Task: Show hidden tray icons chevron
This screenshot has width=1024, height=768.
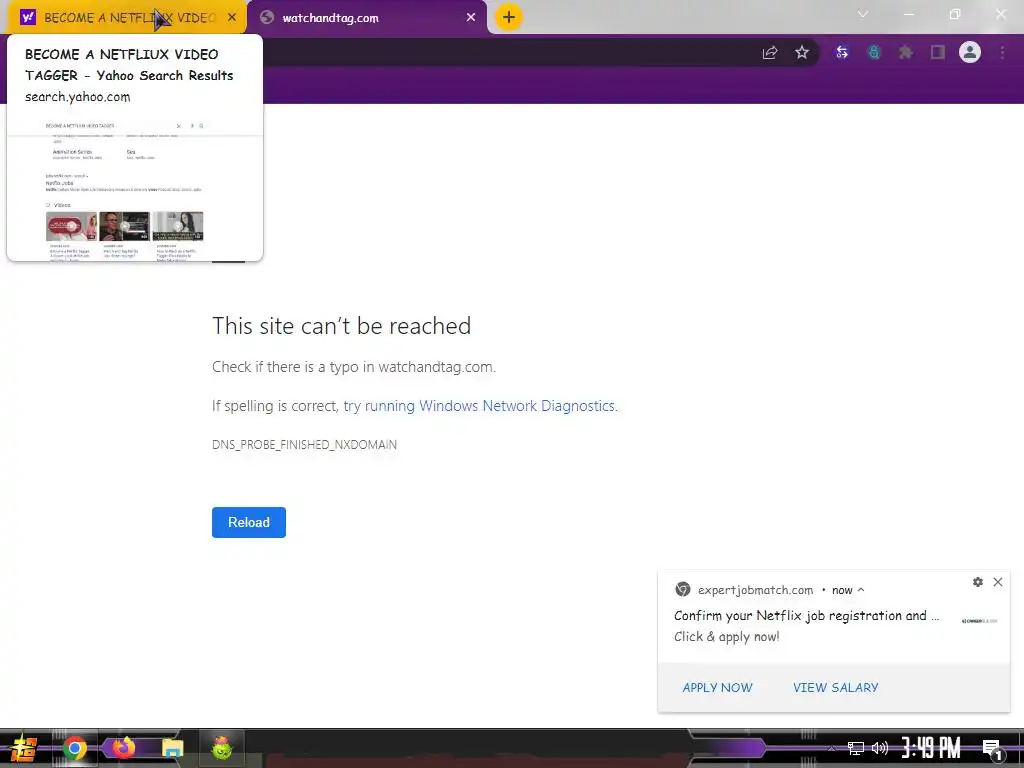Action: tap(831, 748)
